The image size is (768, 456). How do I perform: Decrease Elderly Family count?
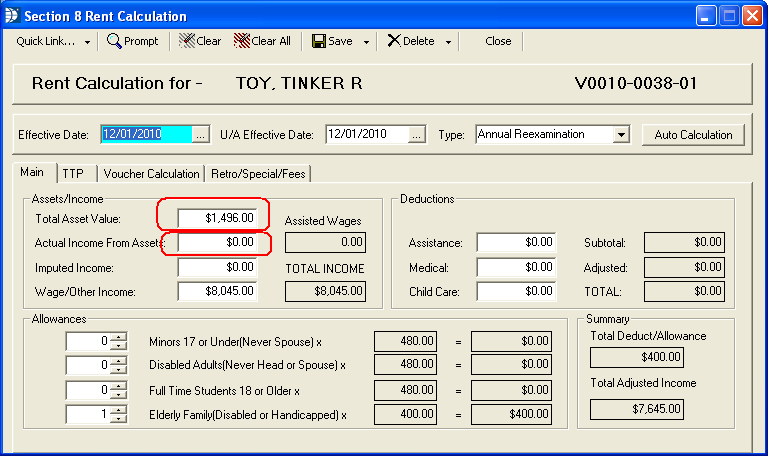119,418
